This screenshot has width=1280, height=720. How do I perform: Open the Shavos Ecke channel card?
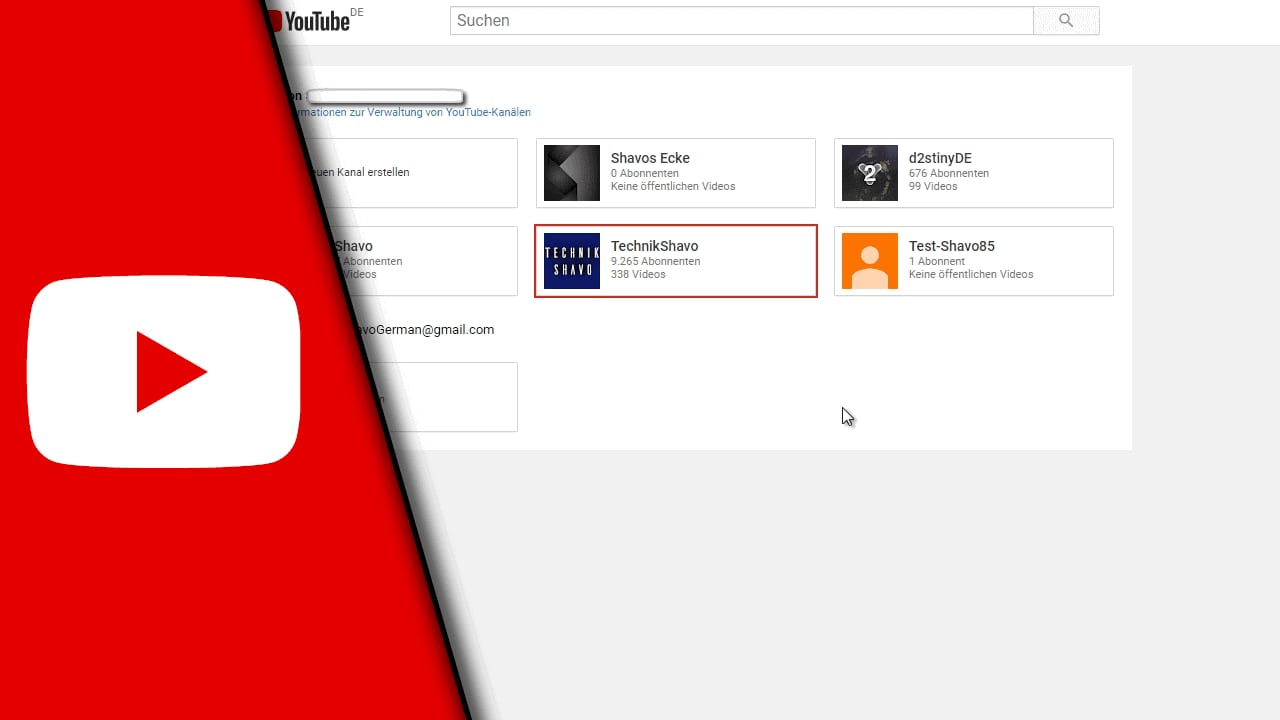[x=676, y=173]
